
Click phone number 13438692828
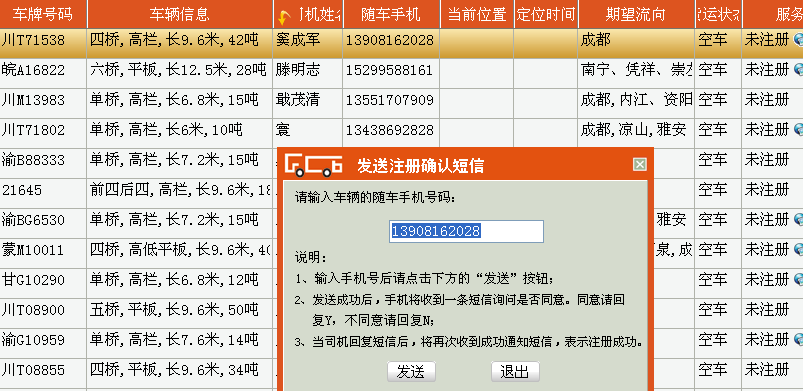tap(390, 130)
